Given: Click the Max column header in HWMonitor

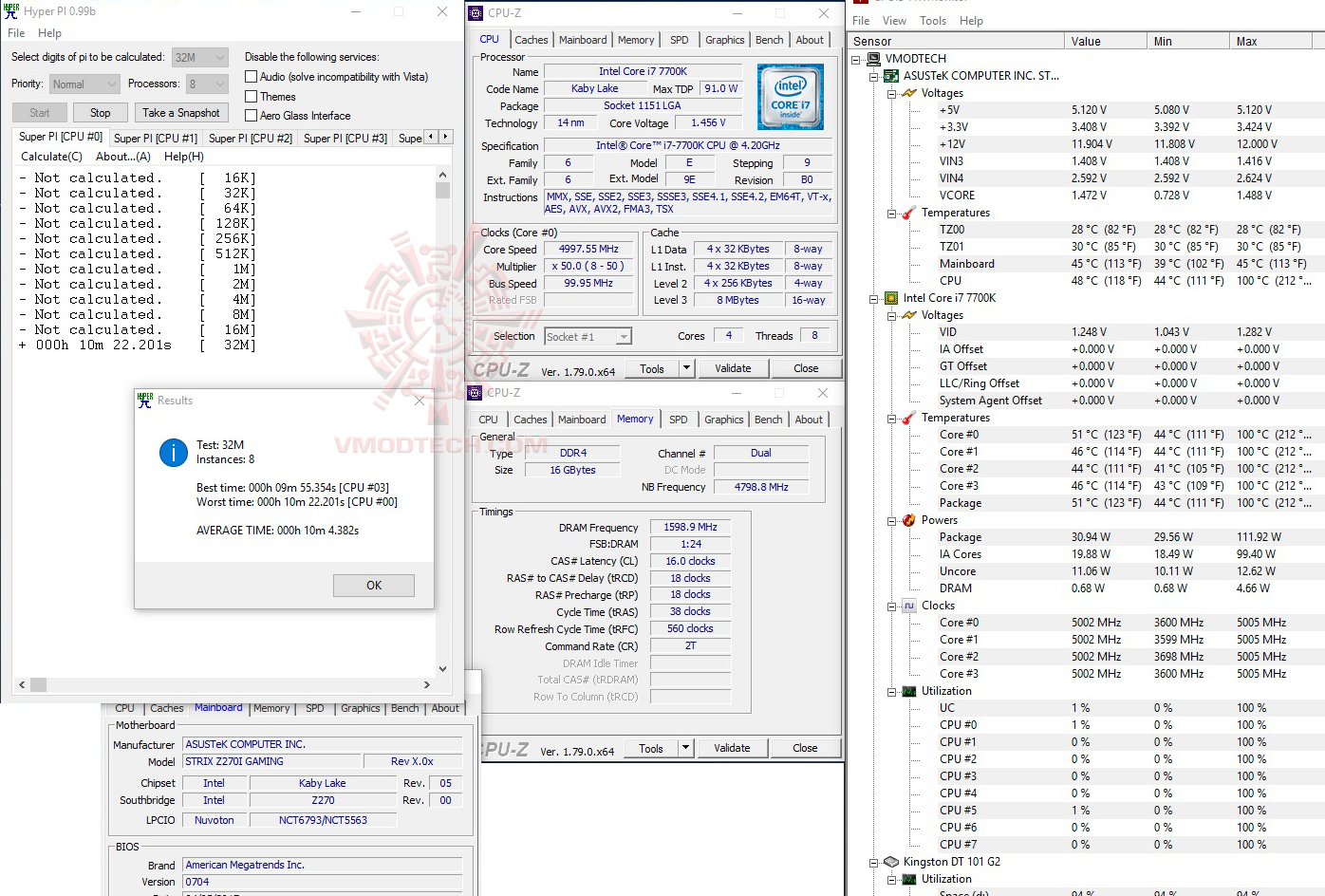Looking at the screenshot, I should (1271, 42).
